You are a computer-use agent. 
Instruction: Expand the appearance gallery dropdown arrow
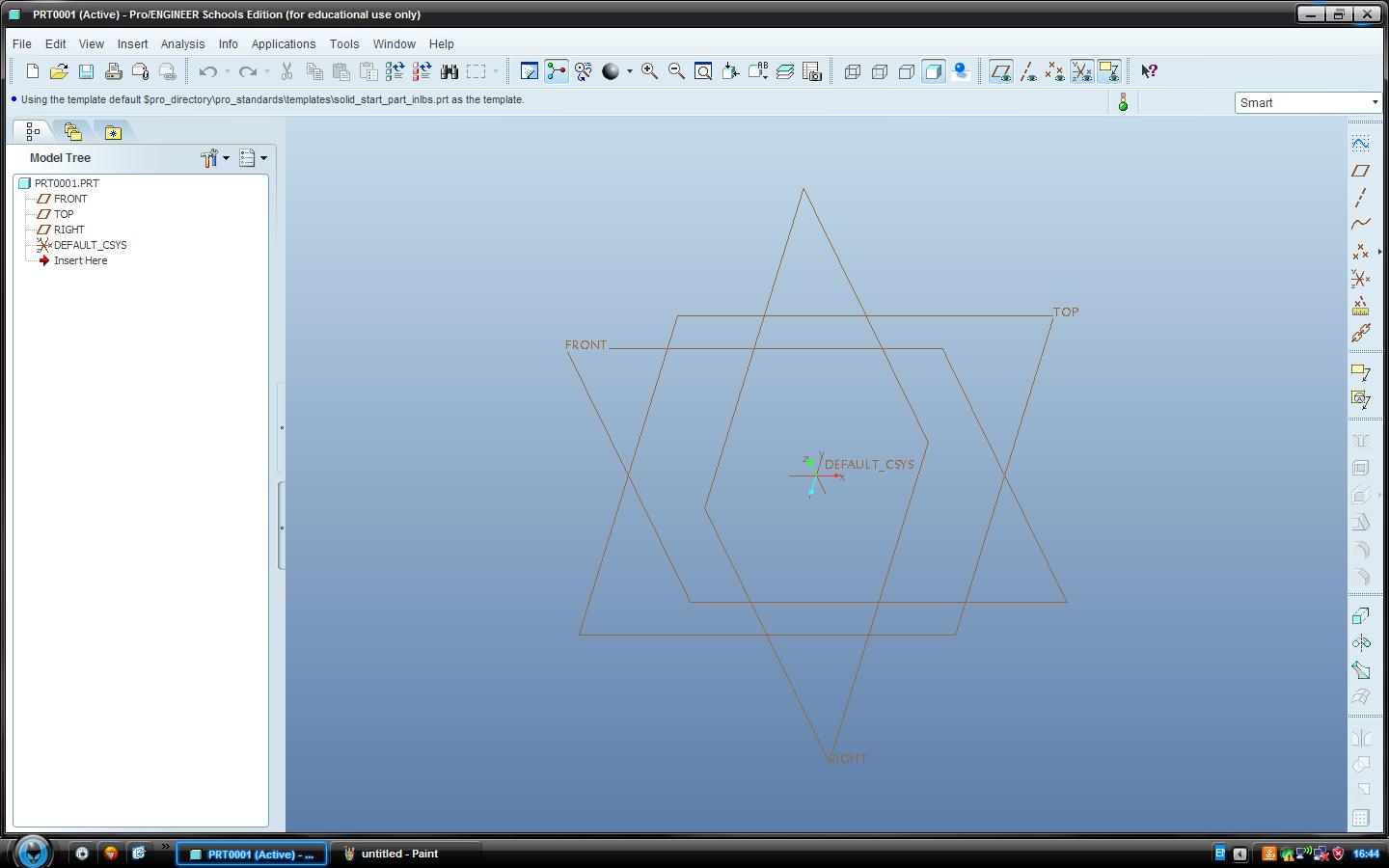pyautogui.click(x=630, y=71)
